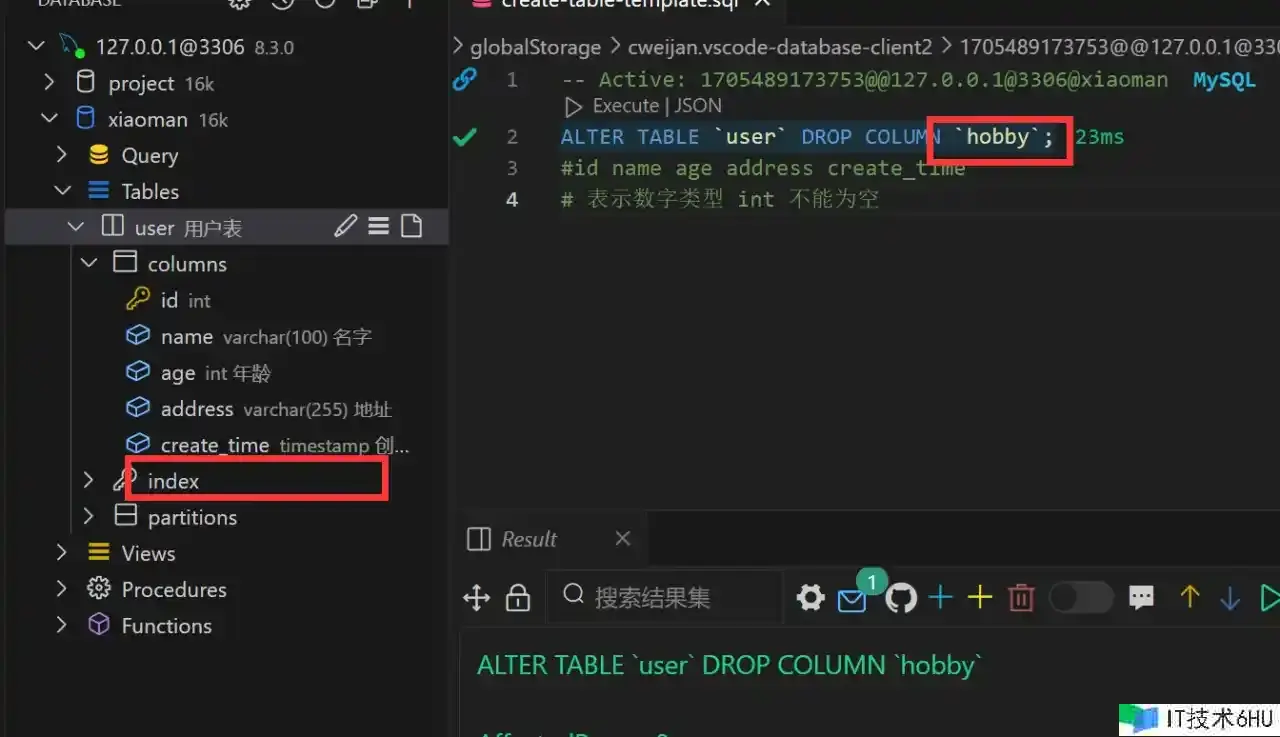The image size is (1280, 737).
Task: Expand the Procedures node chevron
Action: pos(62,589)
